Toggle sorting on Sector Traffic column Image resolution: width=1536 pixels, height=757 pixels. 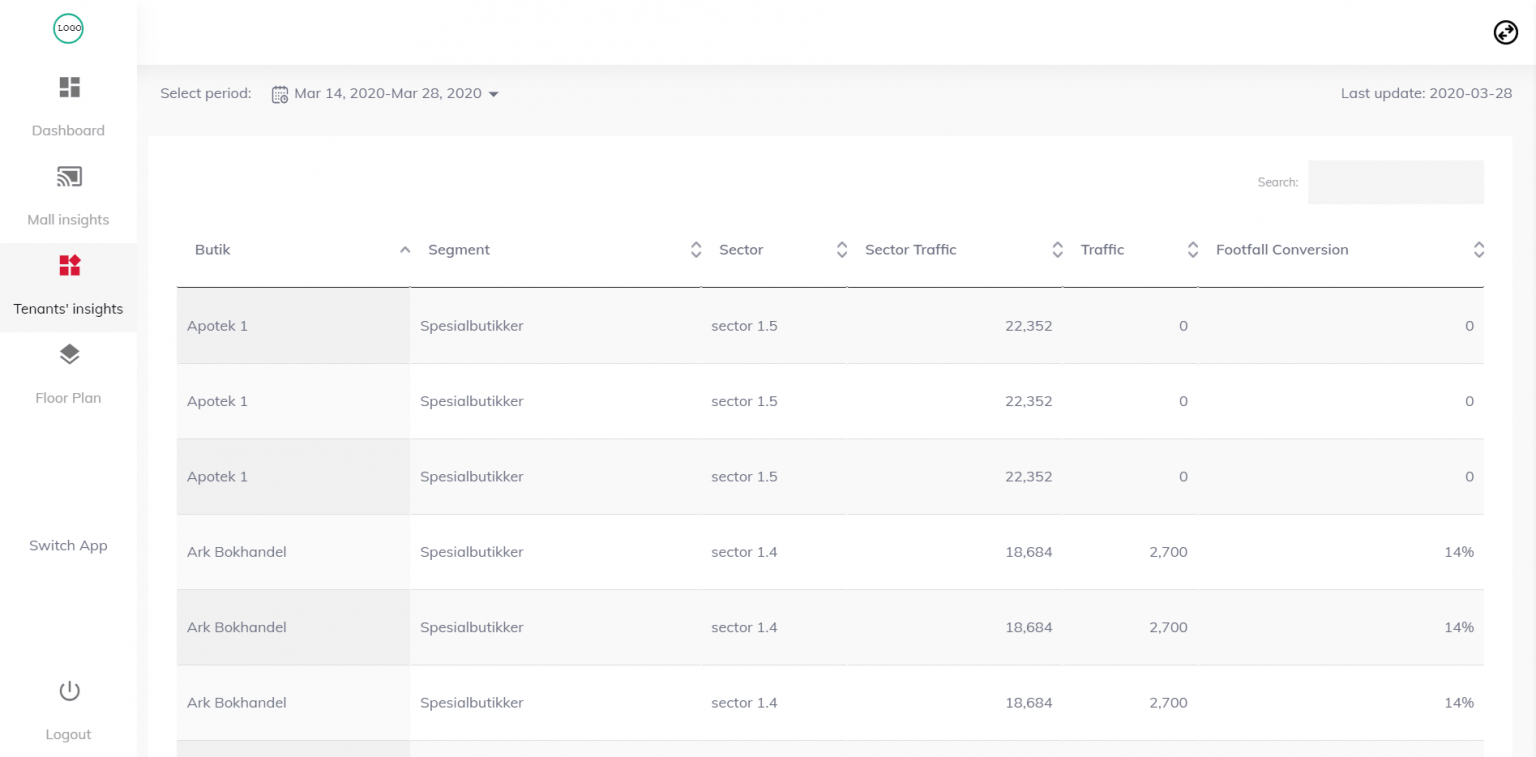1057,249
